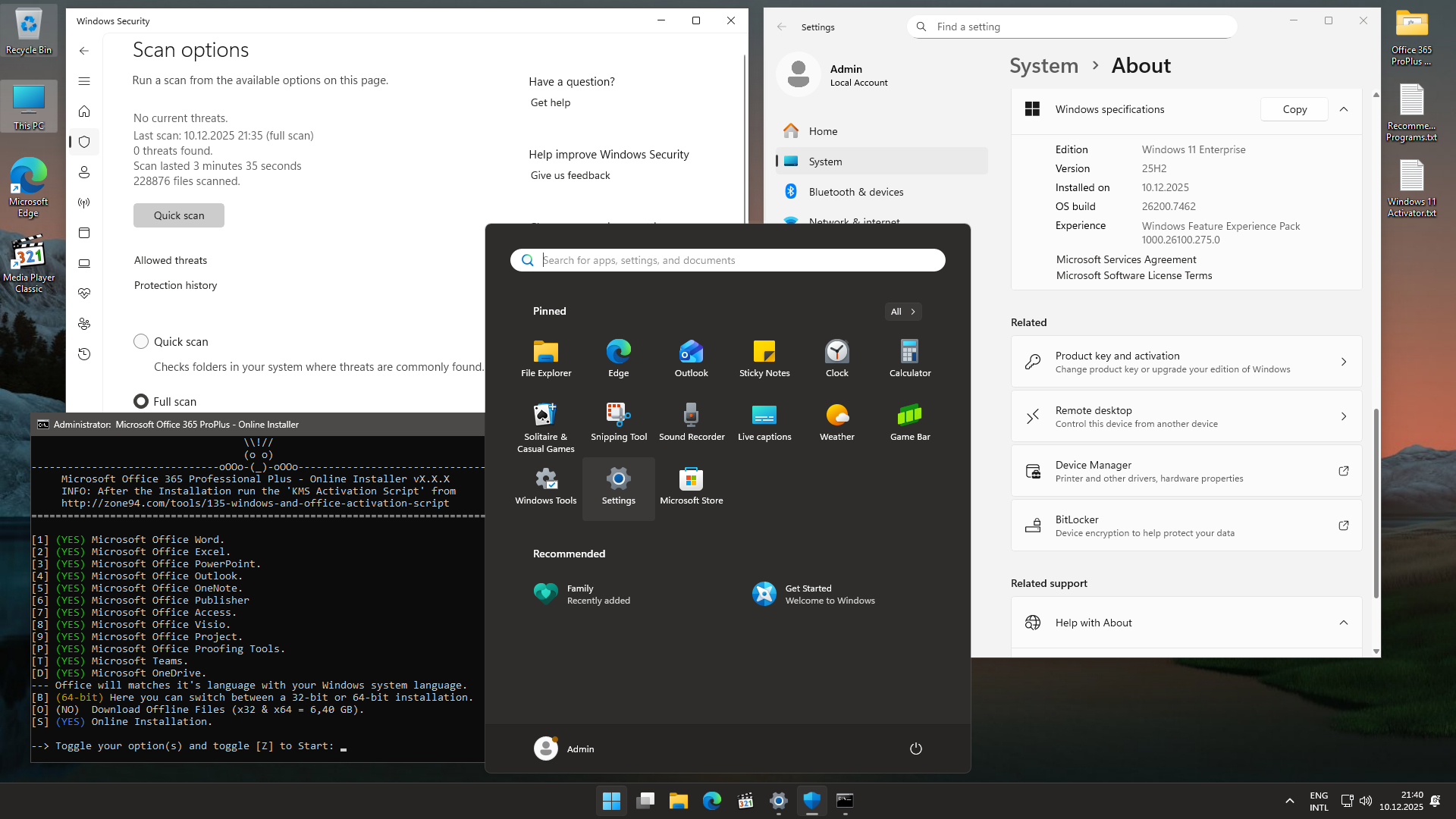Copy the Windows specifications details
The height and width of the screenshot is (819, 1456).
click(1294, 109)
